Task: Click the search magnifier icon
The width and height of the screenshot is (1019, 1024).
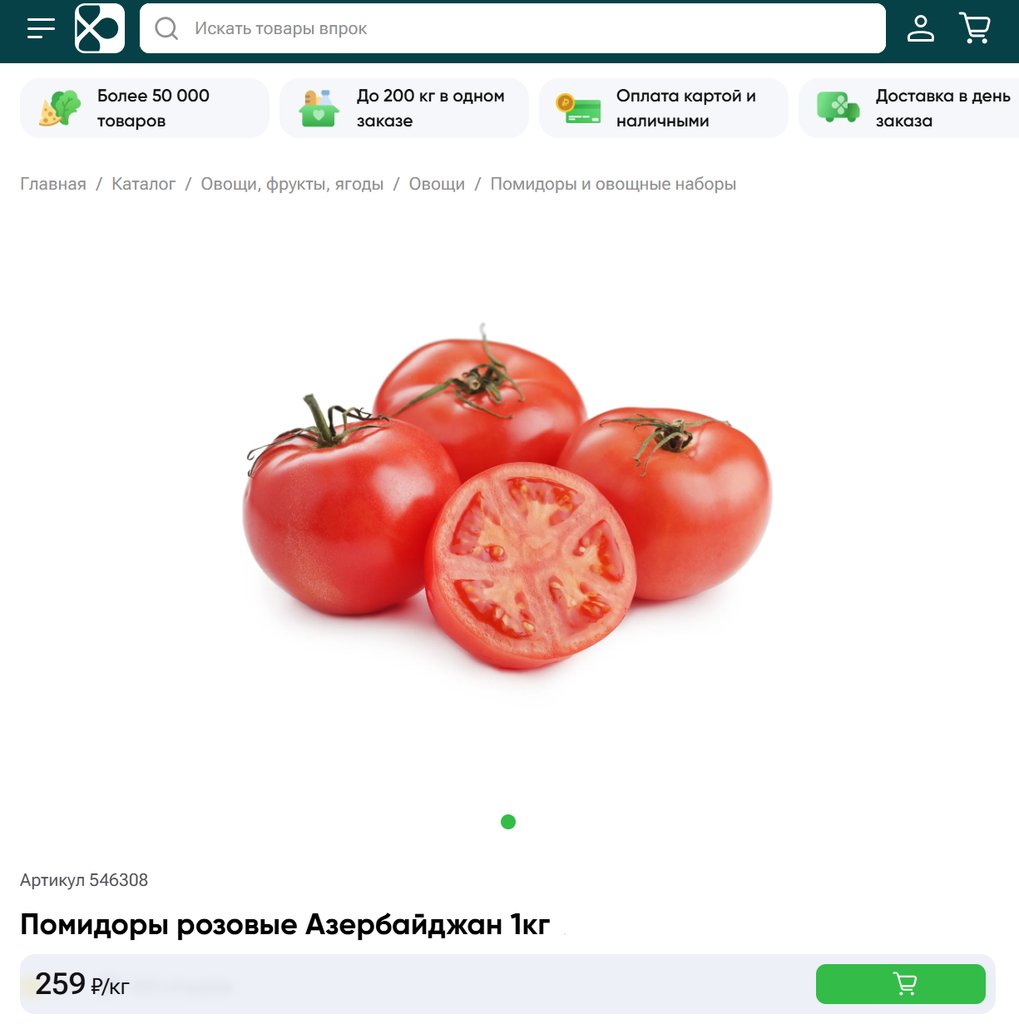Action: (167, 28)
